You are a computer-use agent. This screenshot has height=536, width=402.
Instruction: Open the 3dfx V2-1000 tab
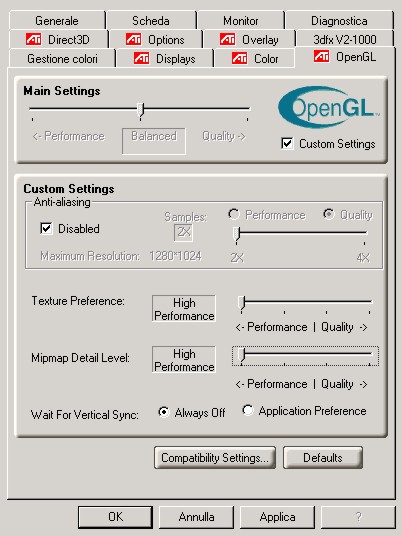click(x=345, y=40)
